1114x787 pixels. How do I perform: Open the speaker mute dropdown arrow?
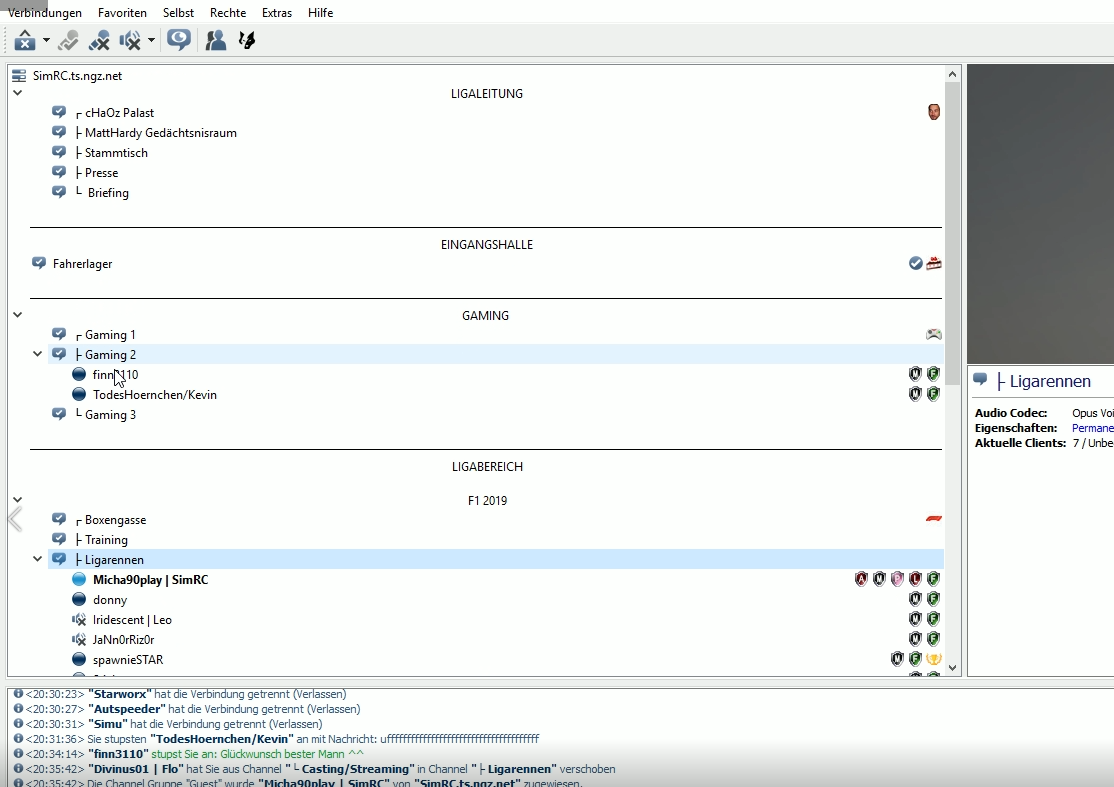[151, 41]
